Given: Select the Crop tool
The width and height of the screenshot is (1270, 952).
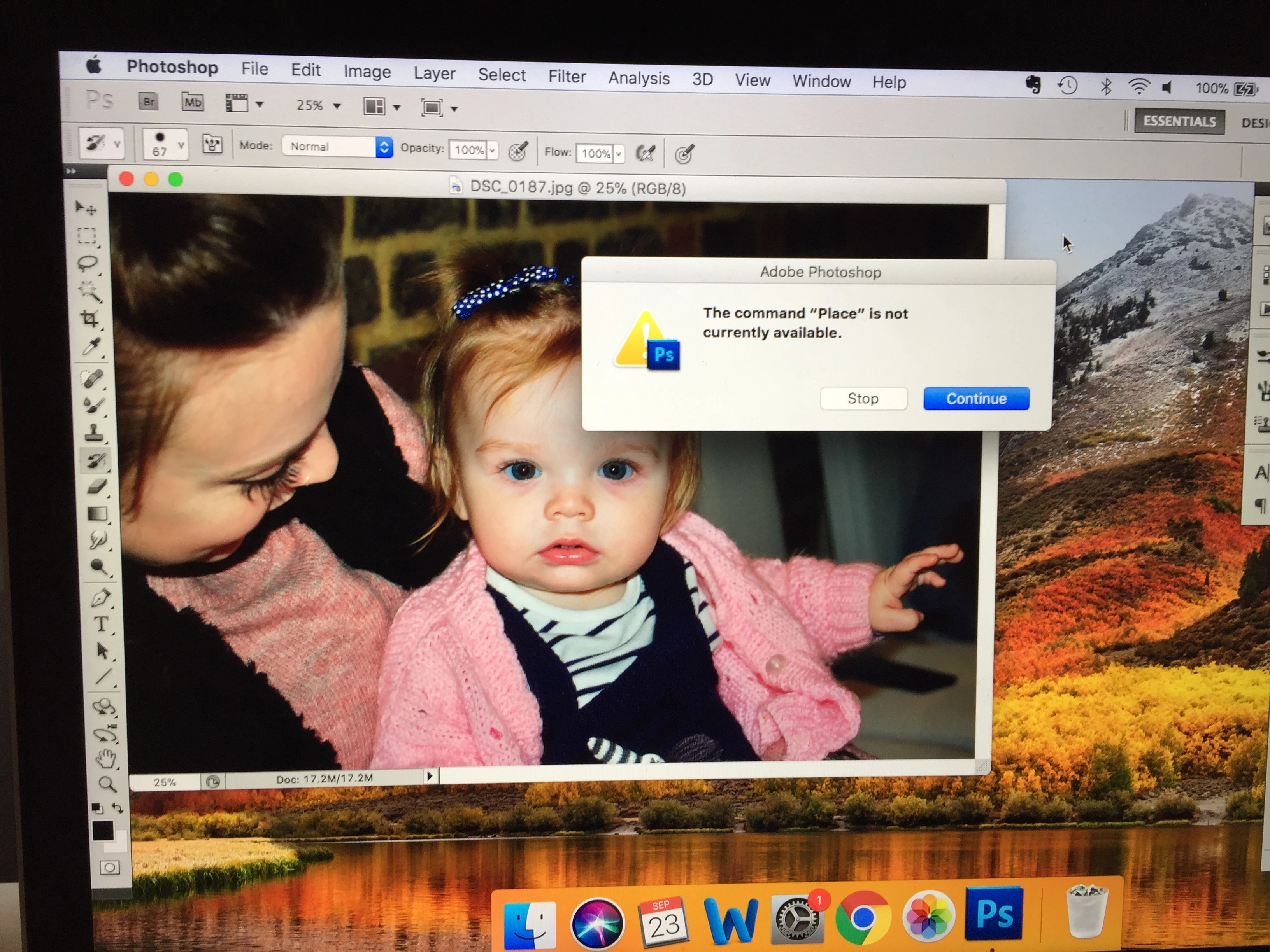Looking at the screenshot, I should (90, 318).
